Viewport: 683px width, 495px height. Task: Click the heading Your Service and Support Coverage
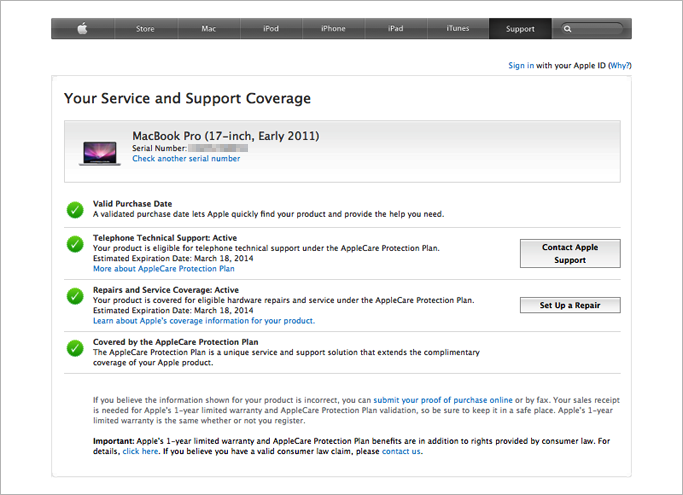[187, 98]
